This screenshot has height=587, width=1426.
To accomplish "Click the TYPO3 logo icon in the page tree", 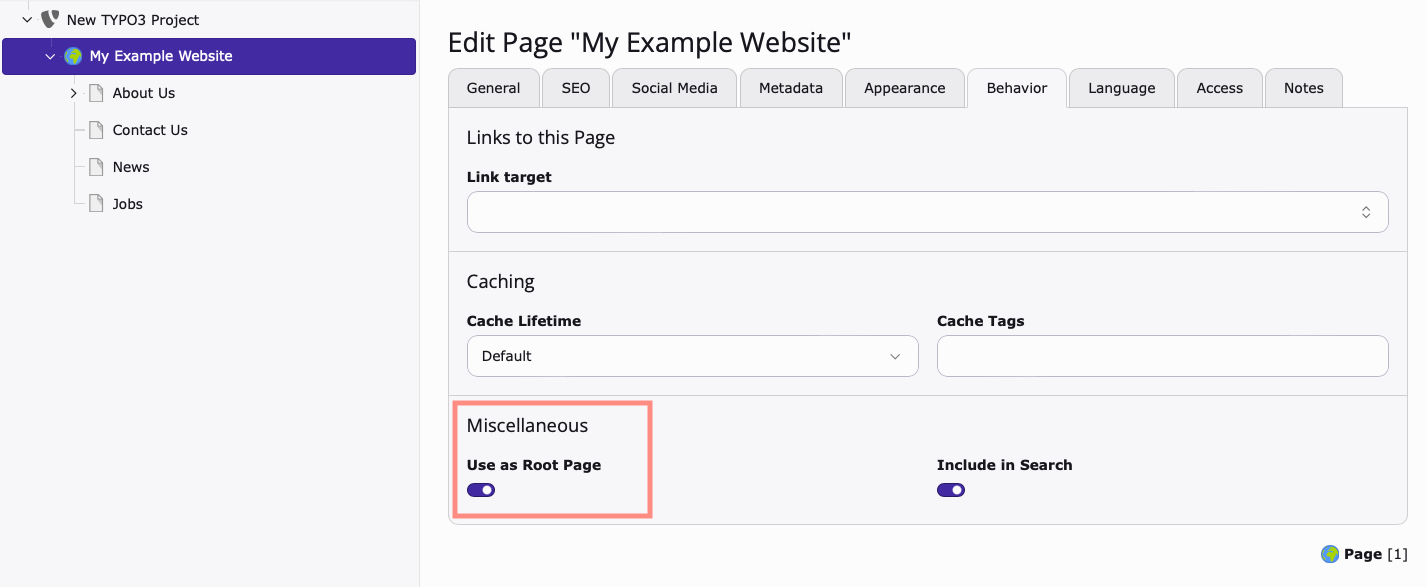I will click(x=50, y=18).
